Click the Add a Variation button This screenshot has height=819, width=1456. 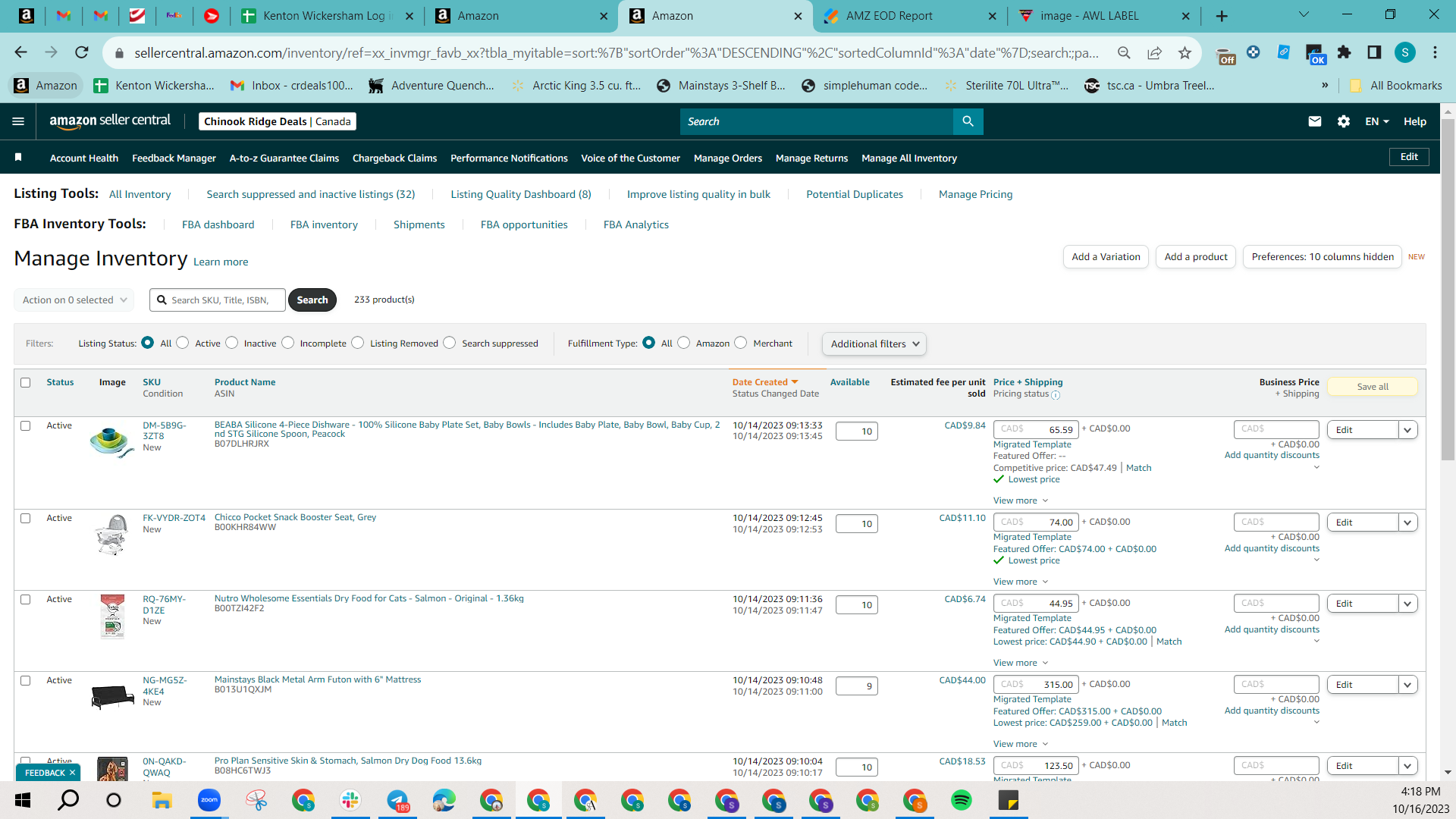point(1106,257)
